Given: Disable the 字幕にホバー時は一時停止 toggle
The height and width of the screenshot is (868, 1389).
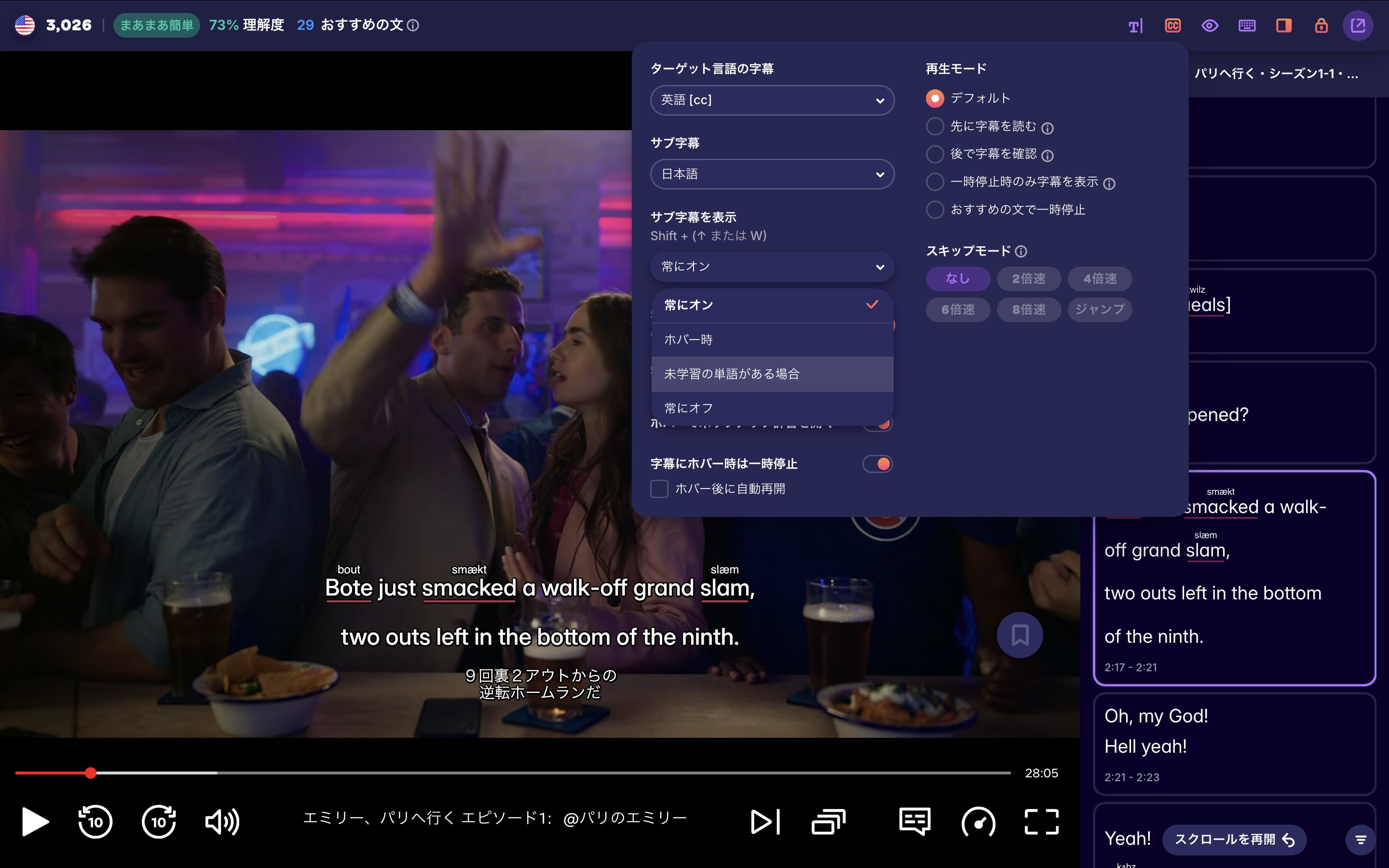Looking at the screenshot, I should [878, 464].
